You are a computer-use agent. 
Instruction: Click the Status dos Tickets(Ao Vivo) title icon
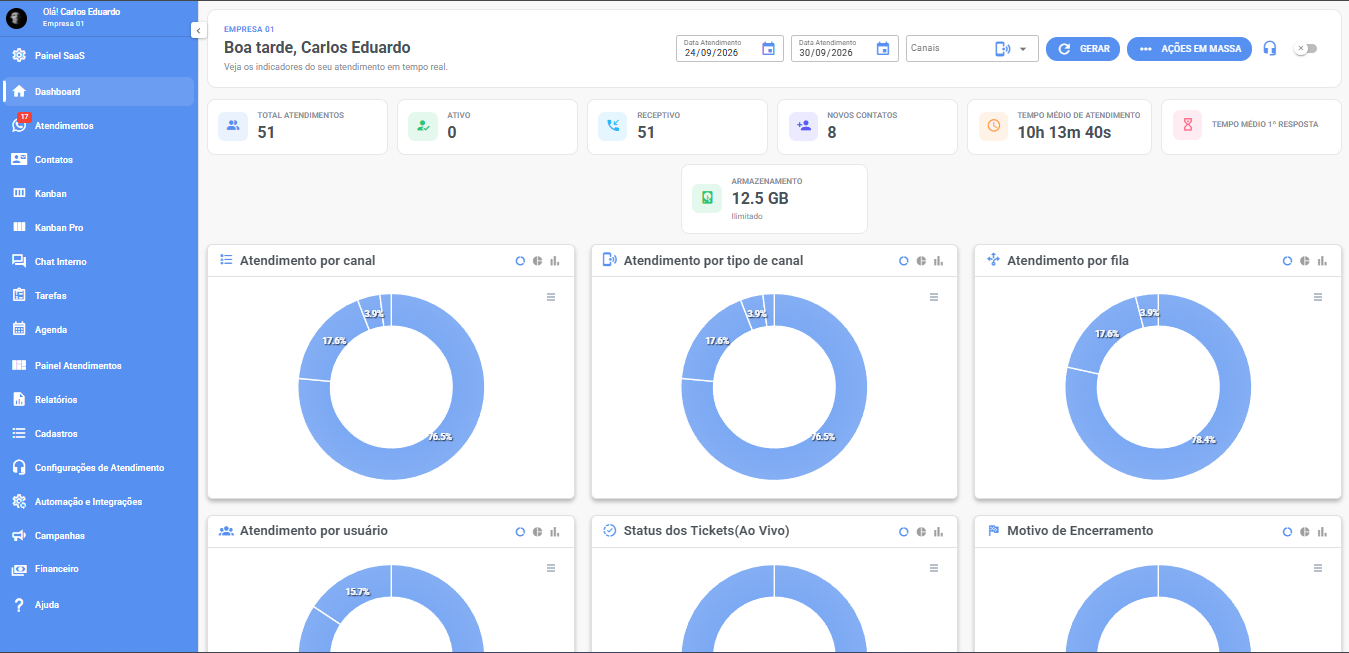pyautogui.click(x=610, y=531)
